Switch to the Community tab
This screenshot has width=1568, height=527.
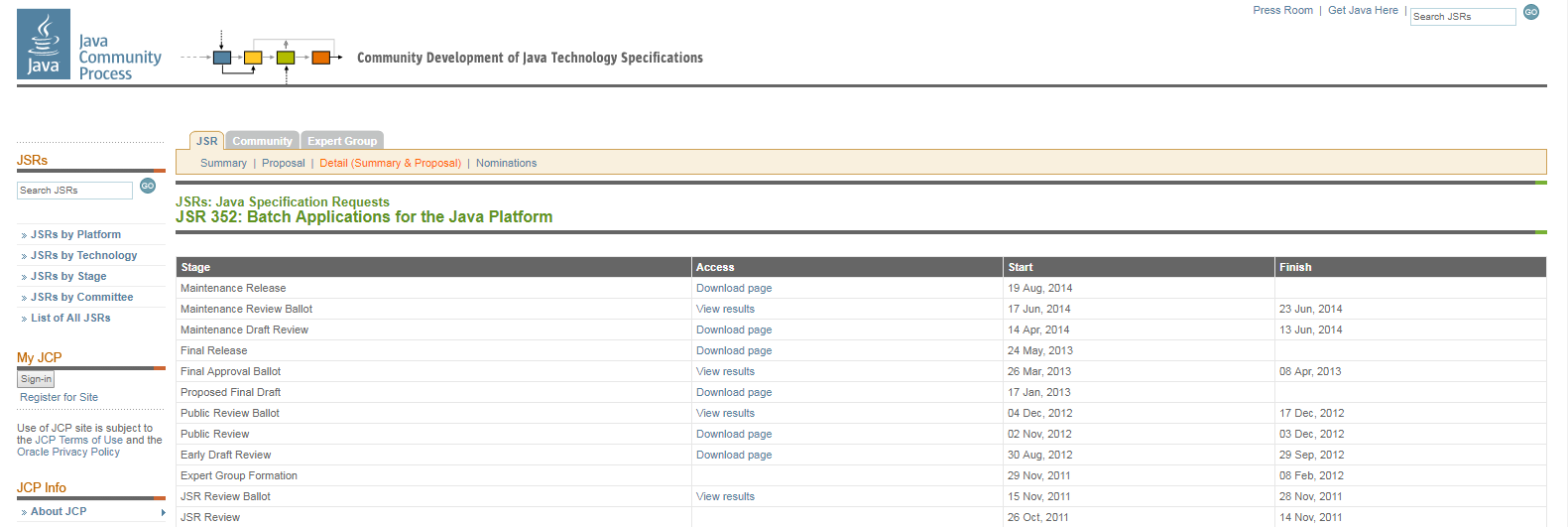pyautogui.click(x=262, y=141)
